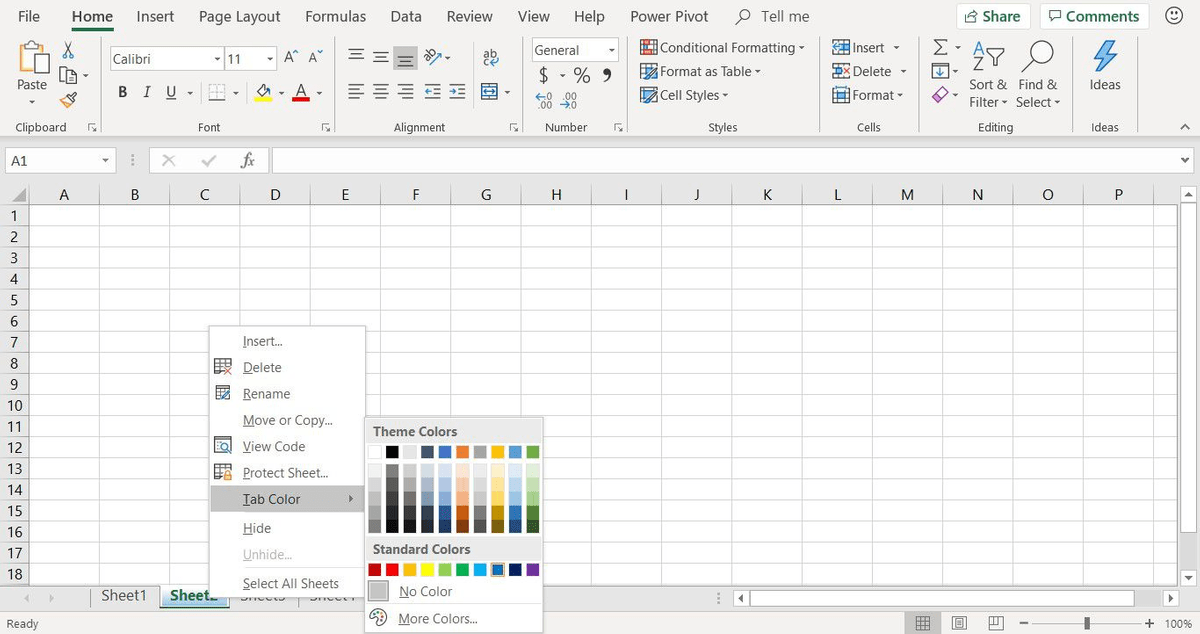Enable Wrap Text
The width and height of the screenshot is (1200, 634).
click(490, 58)
